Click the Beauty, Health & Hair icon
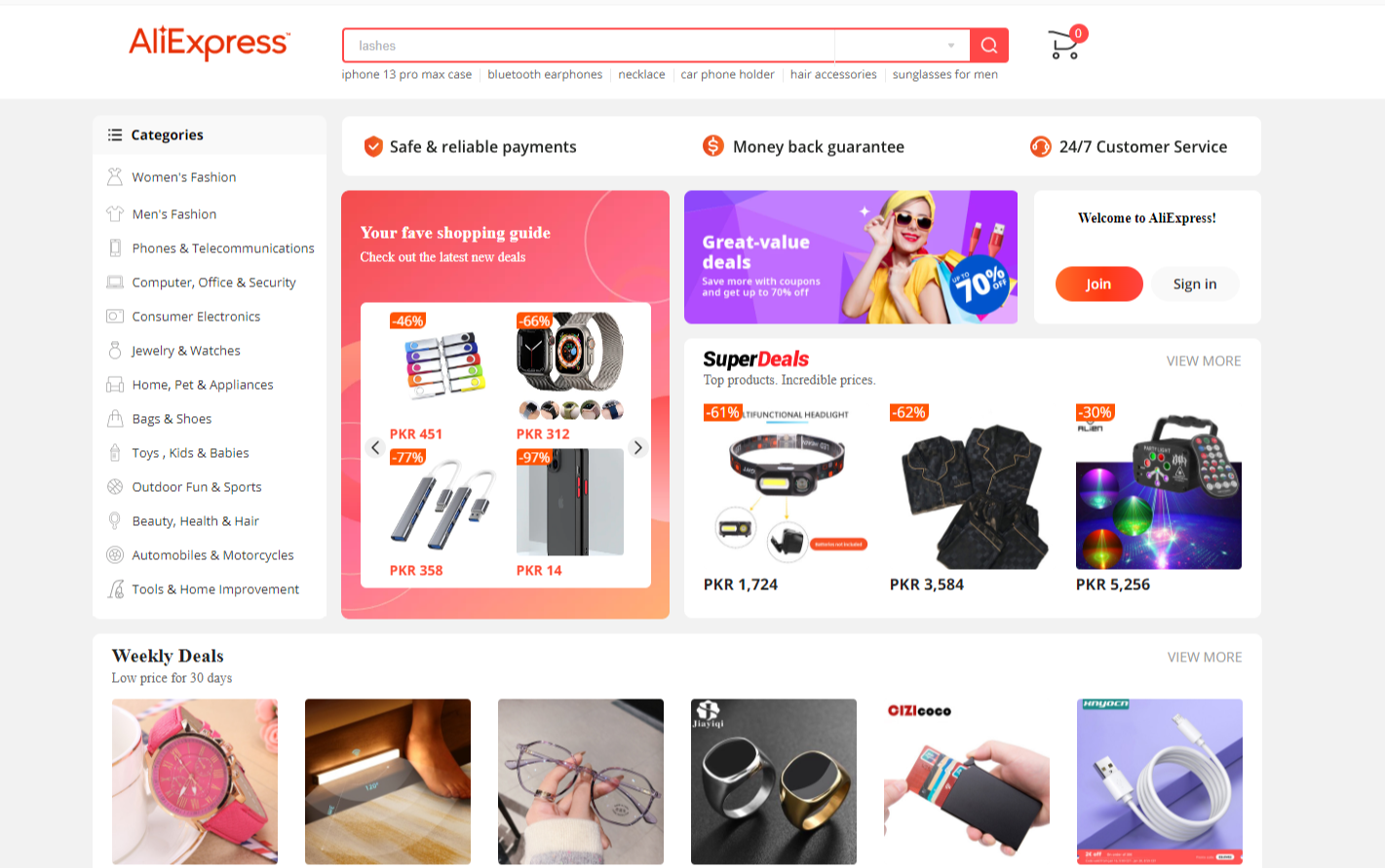 pos(115,520)
